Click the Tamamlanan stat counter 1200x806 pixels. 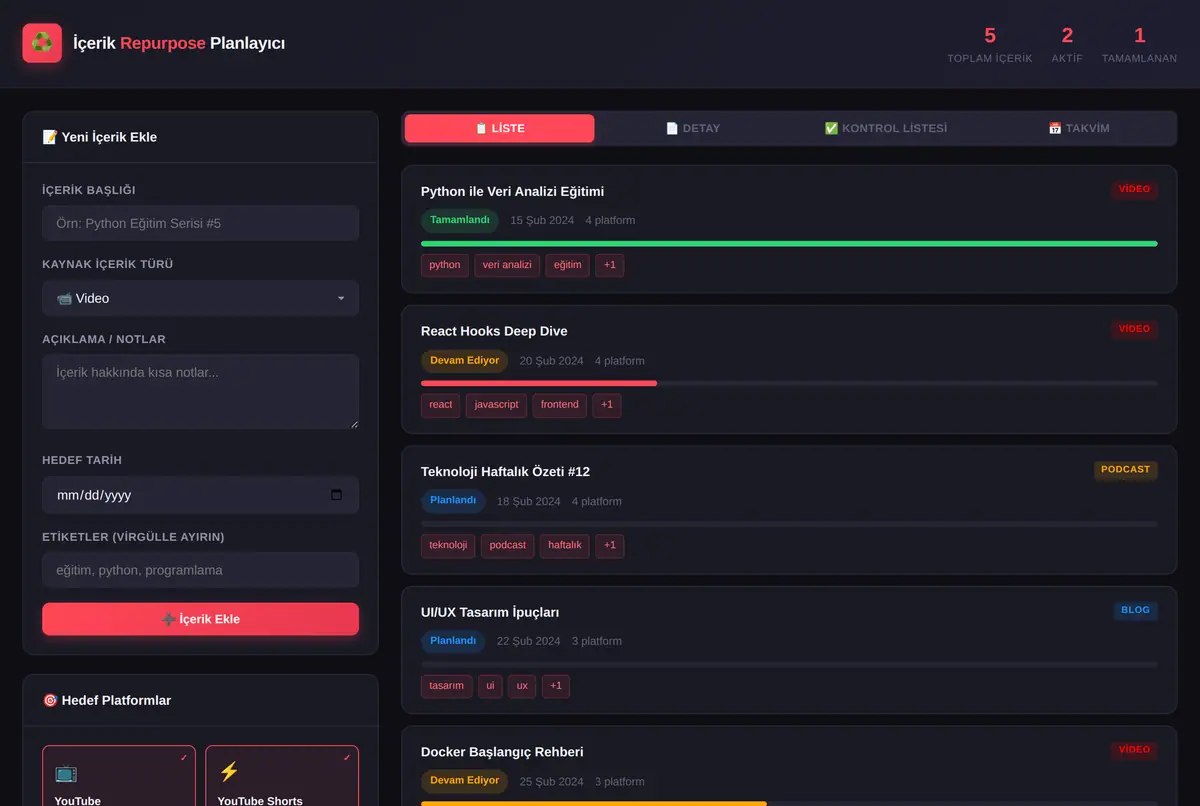click(1139, 45)
